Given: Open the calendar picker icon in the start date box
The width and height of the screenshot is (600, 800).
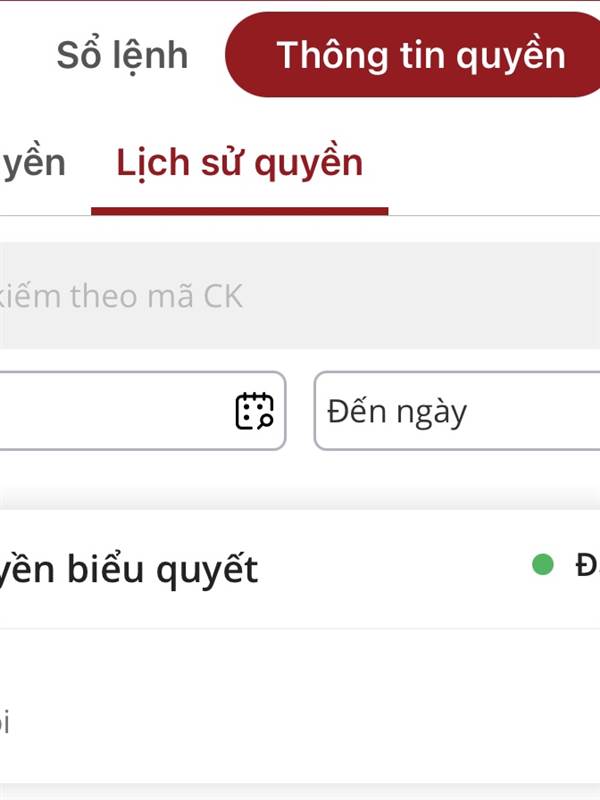Looking at the screenshot, I should point(255,411).
